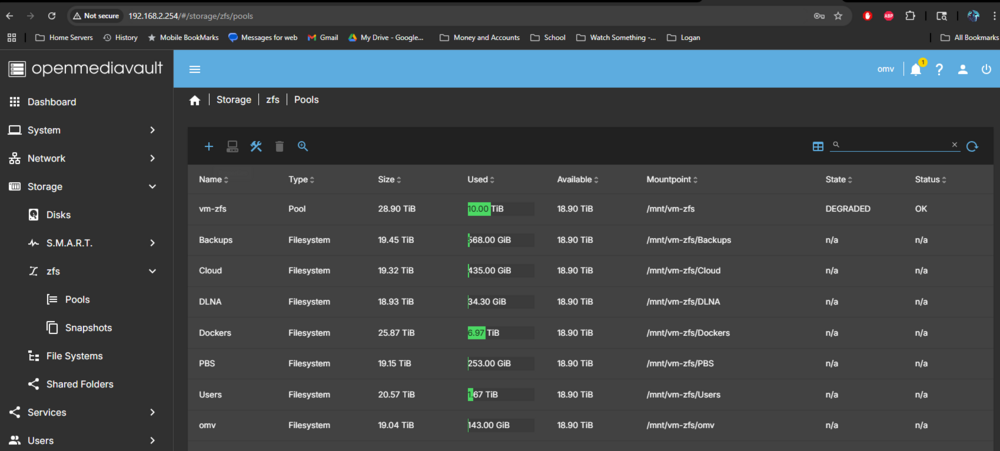The height and width of the screenshot is (451, 1000).
Task: Open the Chrome three-dot menu
Action: (994, 16)
